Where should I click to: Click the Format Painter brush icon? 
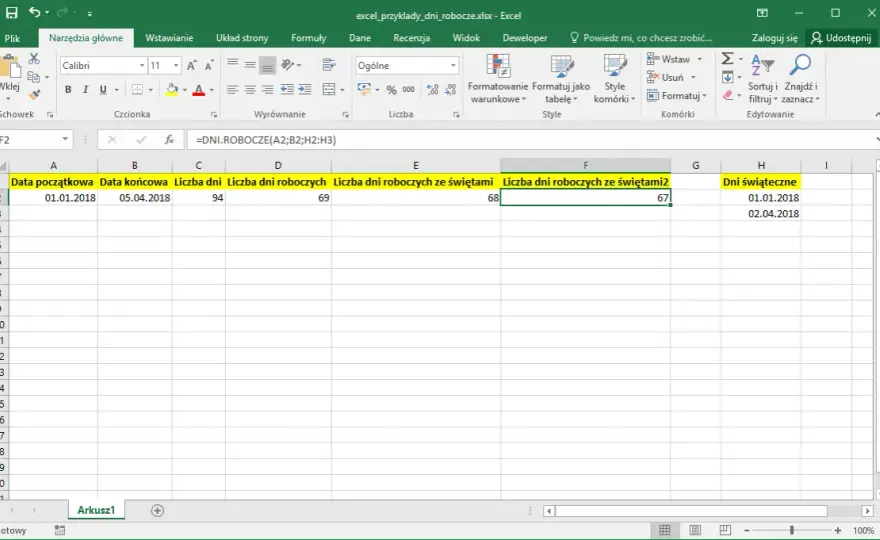click(34, 94)
